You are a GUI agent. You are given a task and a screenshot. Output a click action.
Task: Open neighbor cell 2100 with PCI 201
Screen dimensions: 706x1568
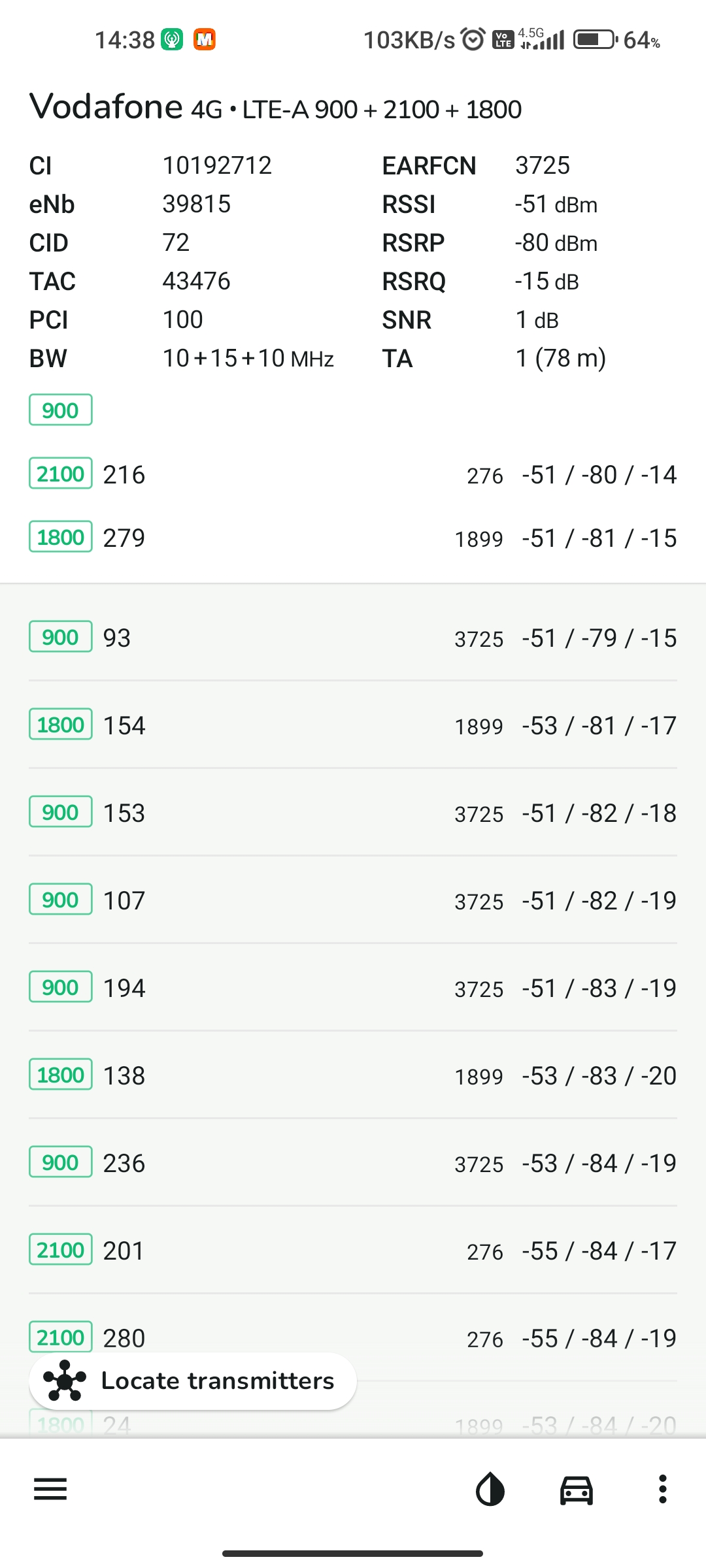[x=353, y=1250]
